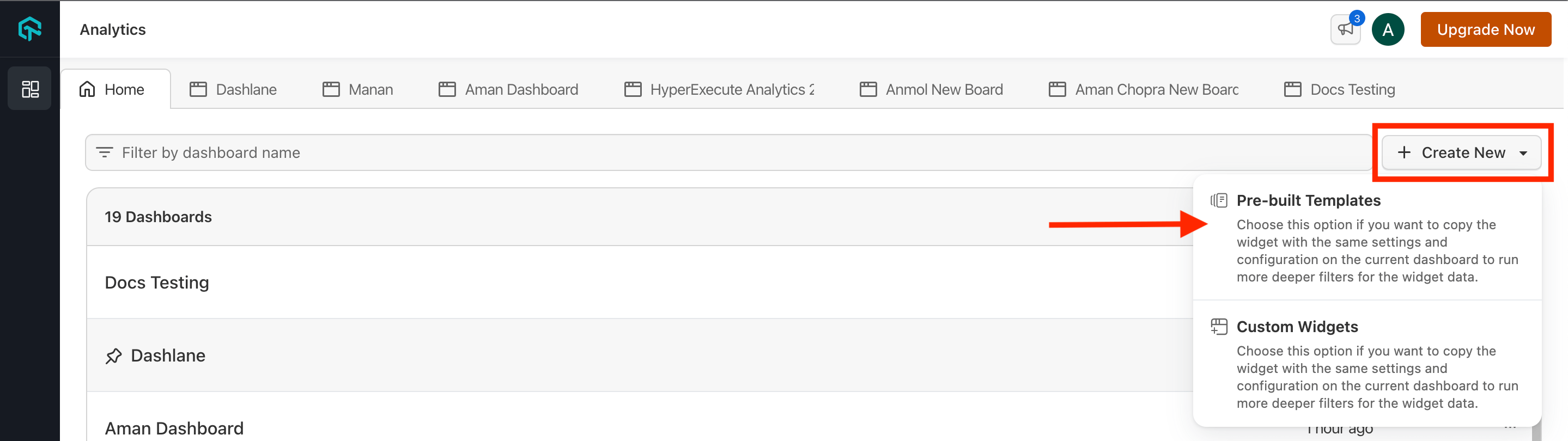Switch to the Home tab
Viewport: 1568px width, 441px height.
(113, 89)
